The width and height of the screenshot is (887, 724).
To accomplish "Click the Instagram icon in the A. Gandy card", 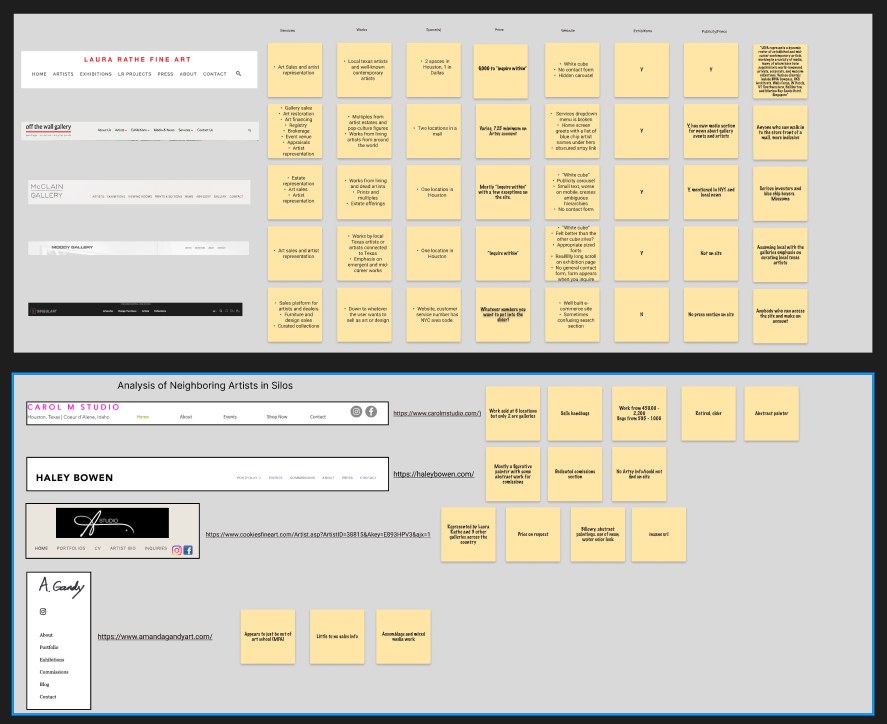I will [43, 611].
